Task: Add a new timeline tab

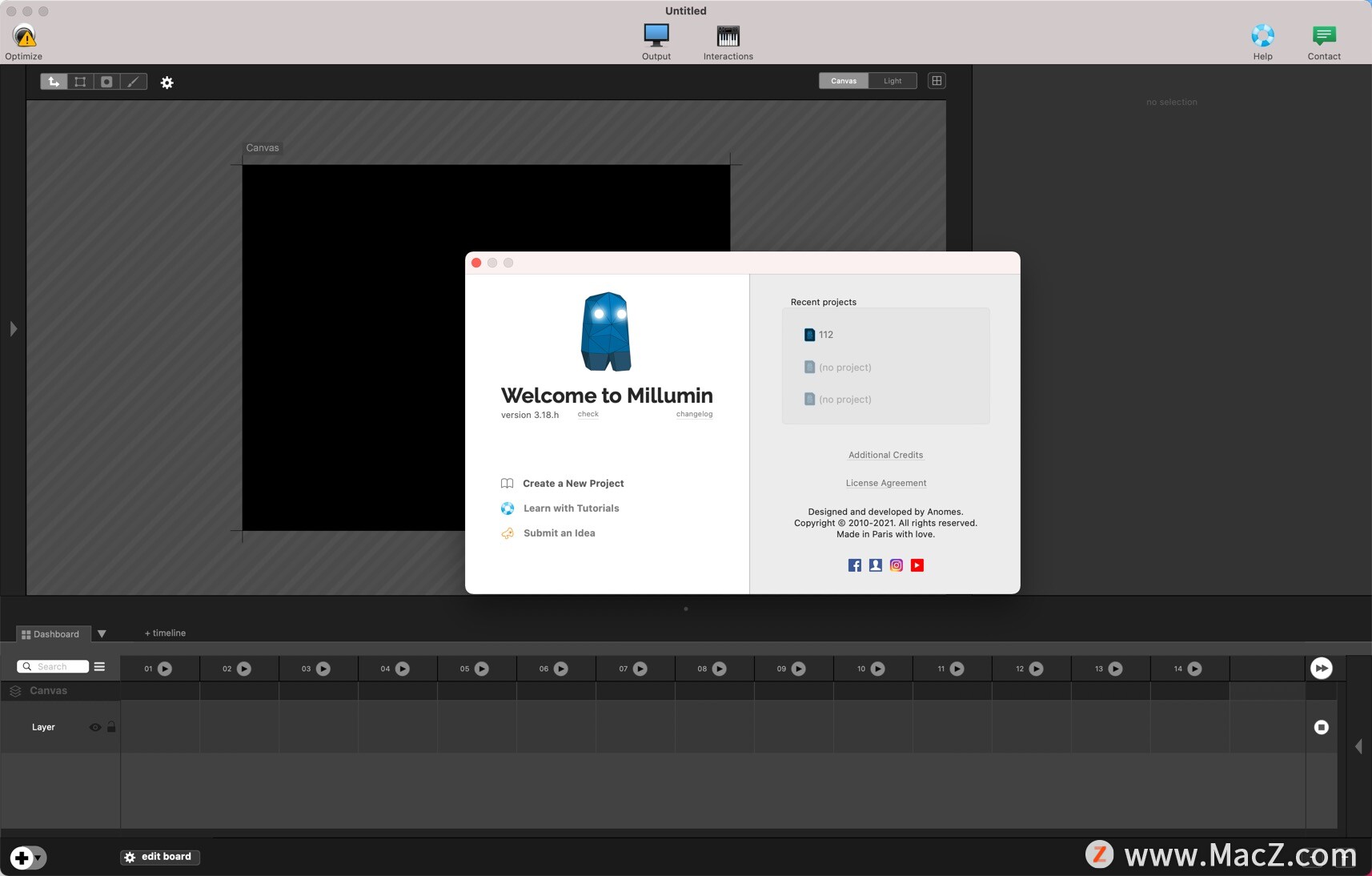Action: point(165,633)
